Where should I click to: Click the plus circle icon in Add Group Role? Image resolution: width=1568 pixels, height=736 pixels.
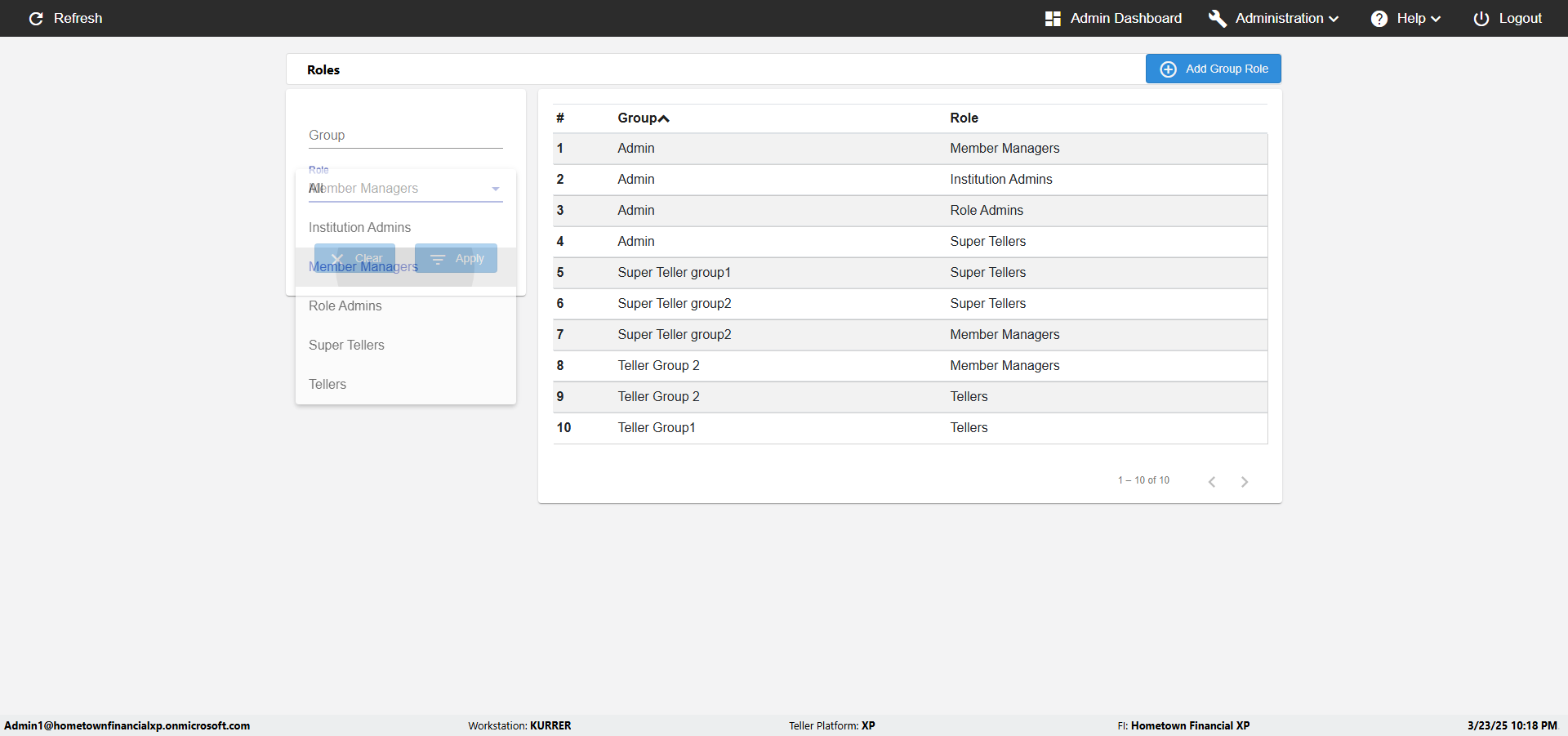[x=1168, y=69]
